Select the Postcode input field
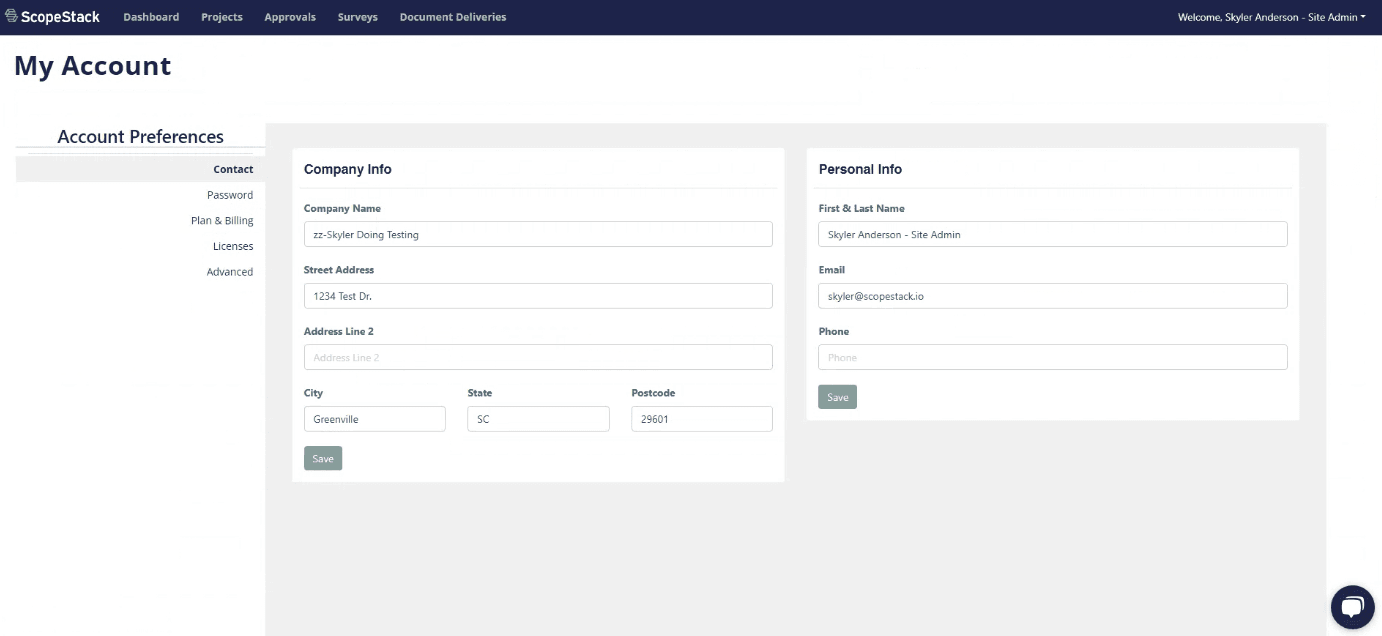The width and height of the screenshot is (1382, 636). 702,419
